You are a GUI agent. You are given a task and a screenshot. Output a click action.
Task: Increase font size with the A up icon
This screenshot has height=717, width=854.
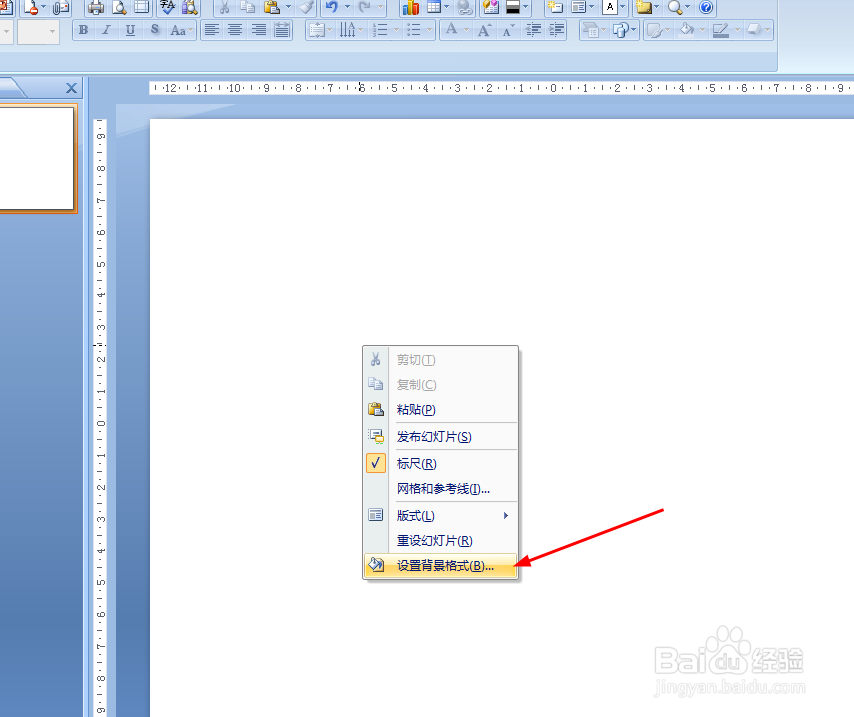coord(484,30)
